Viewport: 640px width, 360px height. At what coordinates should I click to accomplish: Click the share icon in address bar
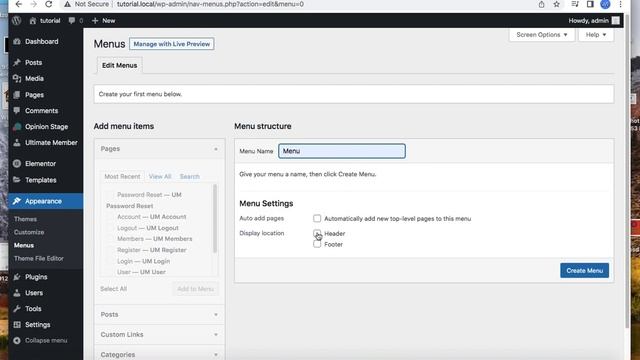[541, 4]
